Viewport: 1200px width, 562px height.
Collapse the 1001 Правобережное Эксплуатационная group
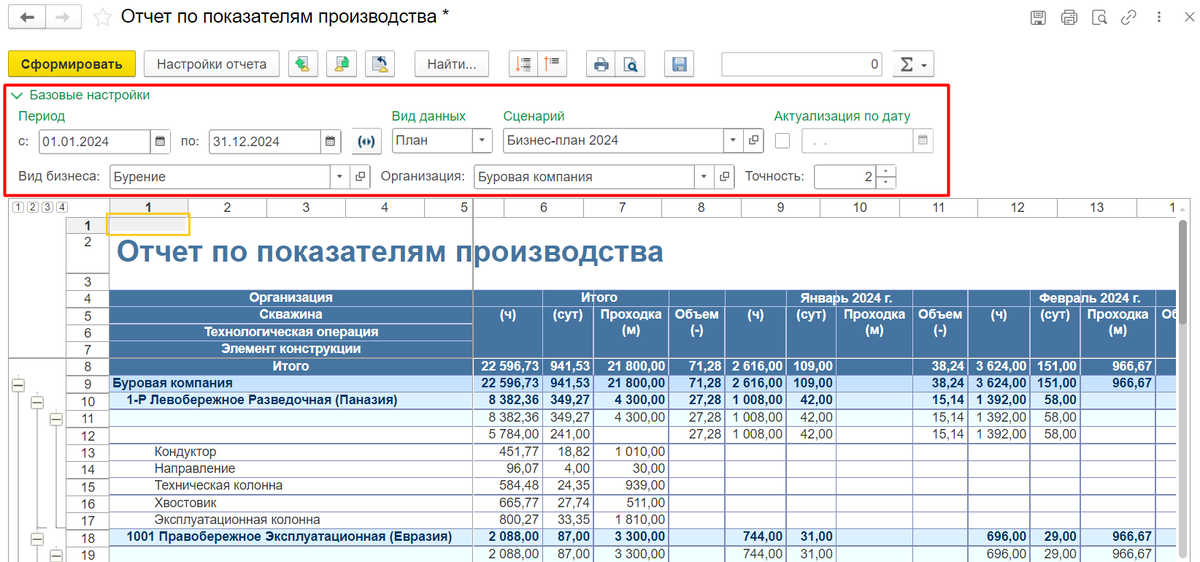[38, 538]
